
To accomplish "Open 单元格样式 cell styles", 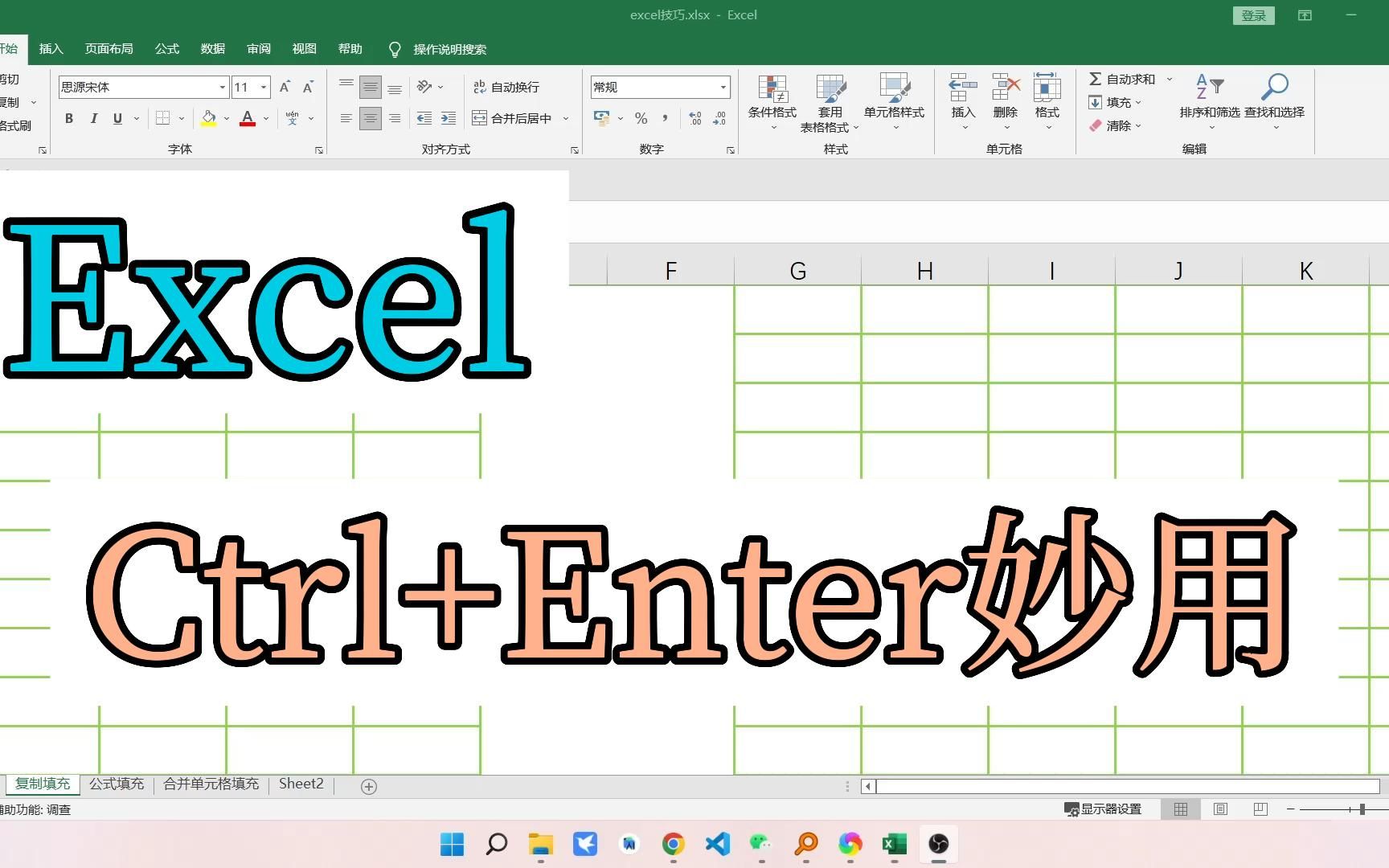I will pyautogui.click(x=894, y=102).
